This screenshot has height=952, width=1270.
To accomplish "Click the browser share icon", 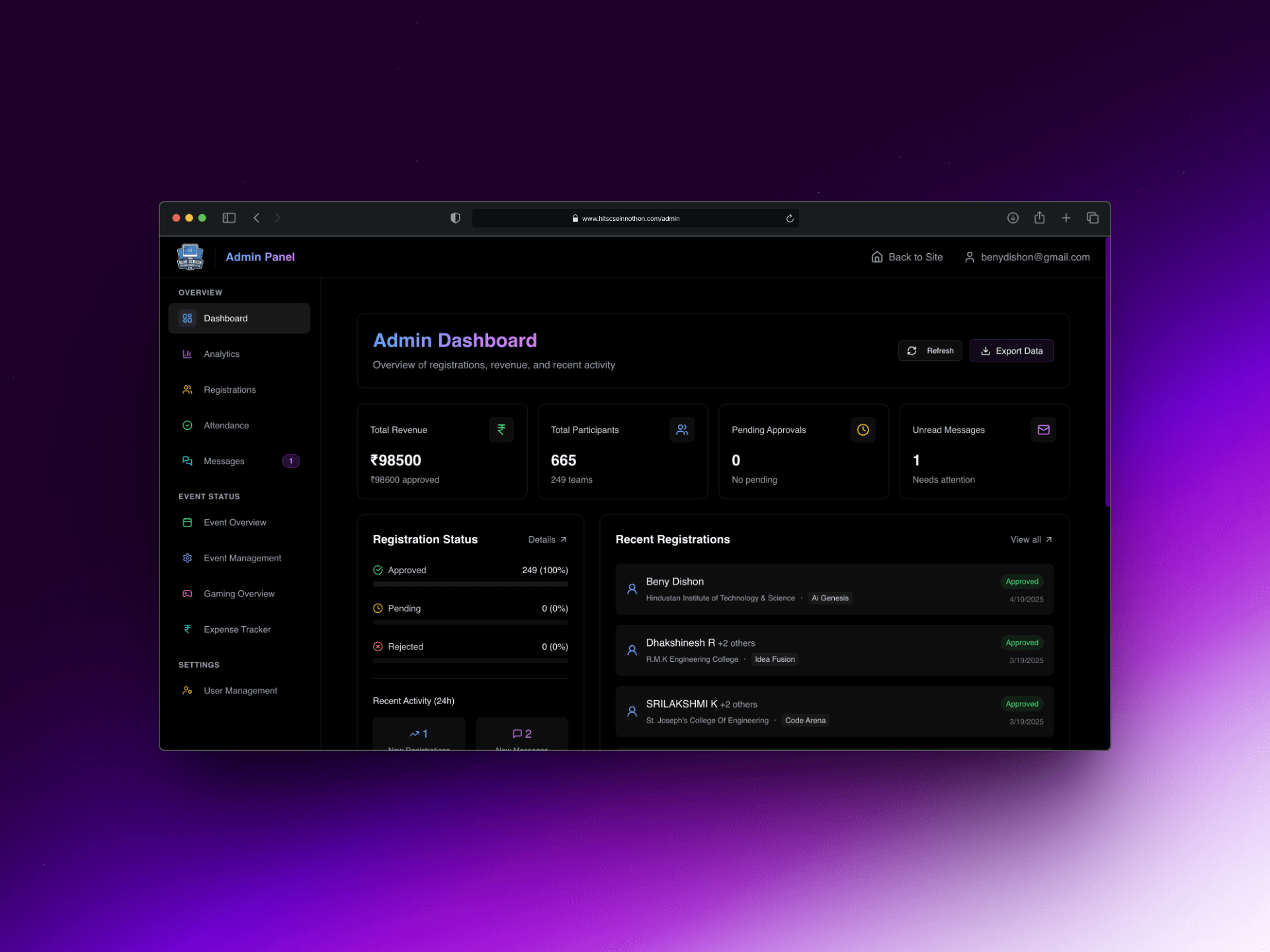I will pos(1039,218).
